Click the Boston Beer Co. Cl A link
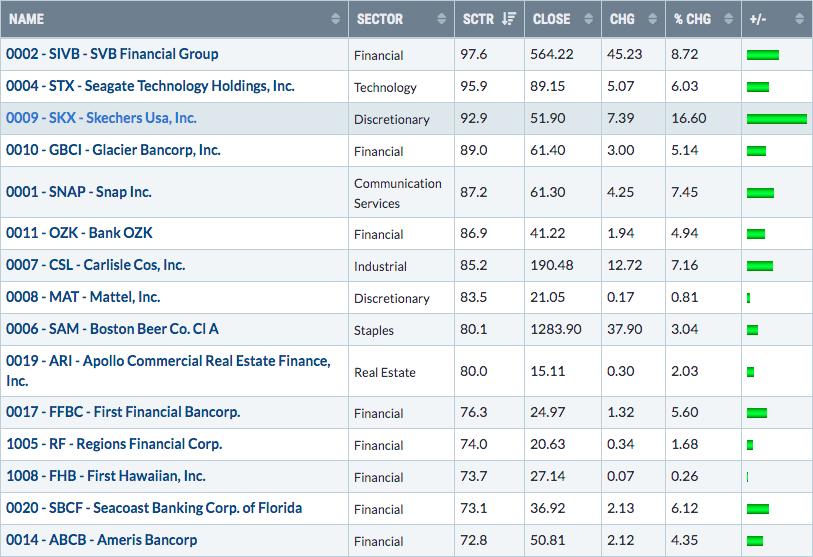Screen dimensions: 813x557 point(112,329)
